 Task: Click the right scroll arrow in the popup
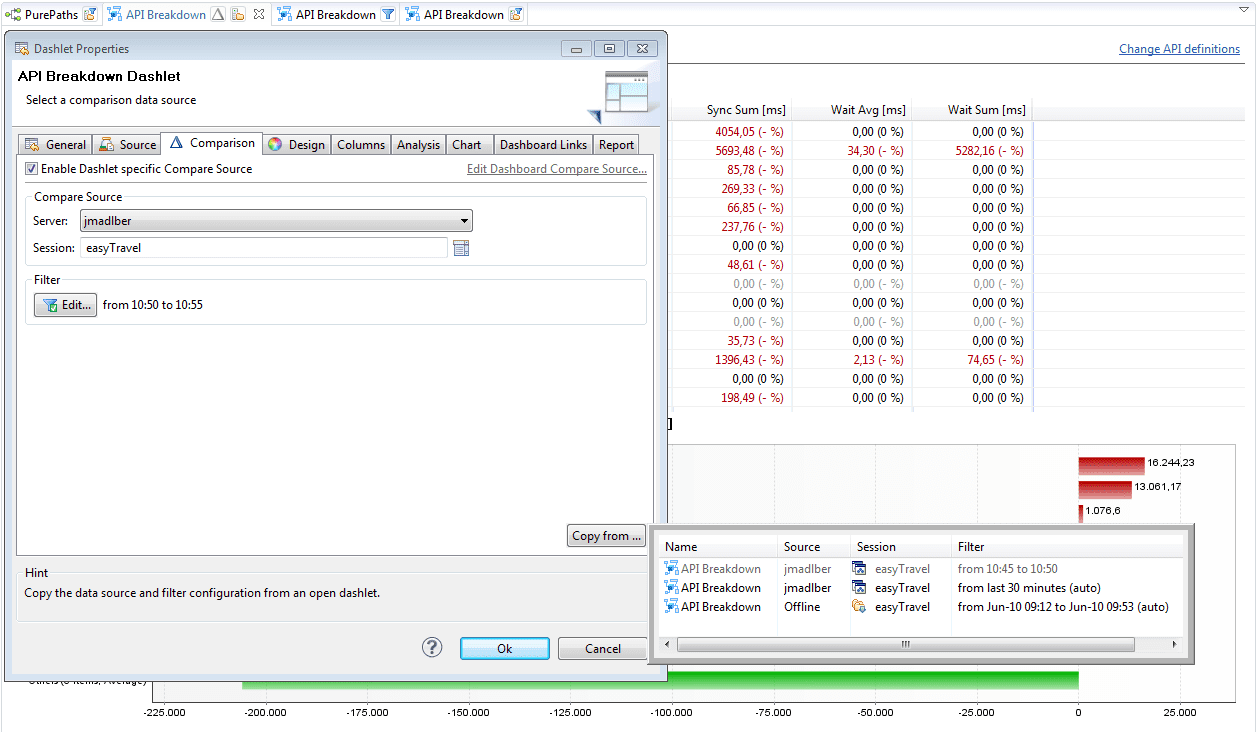tap(1175, 644)
